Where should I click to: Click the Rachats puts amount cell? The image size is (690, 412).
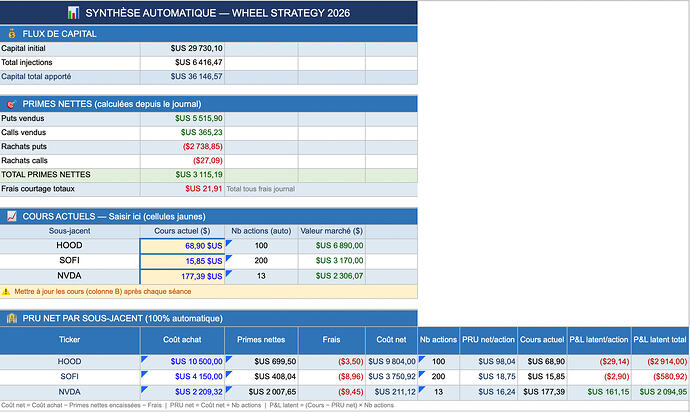pyautogui.click(x=182, y=147)
